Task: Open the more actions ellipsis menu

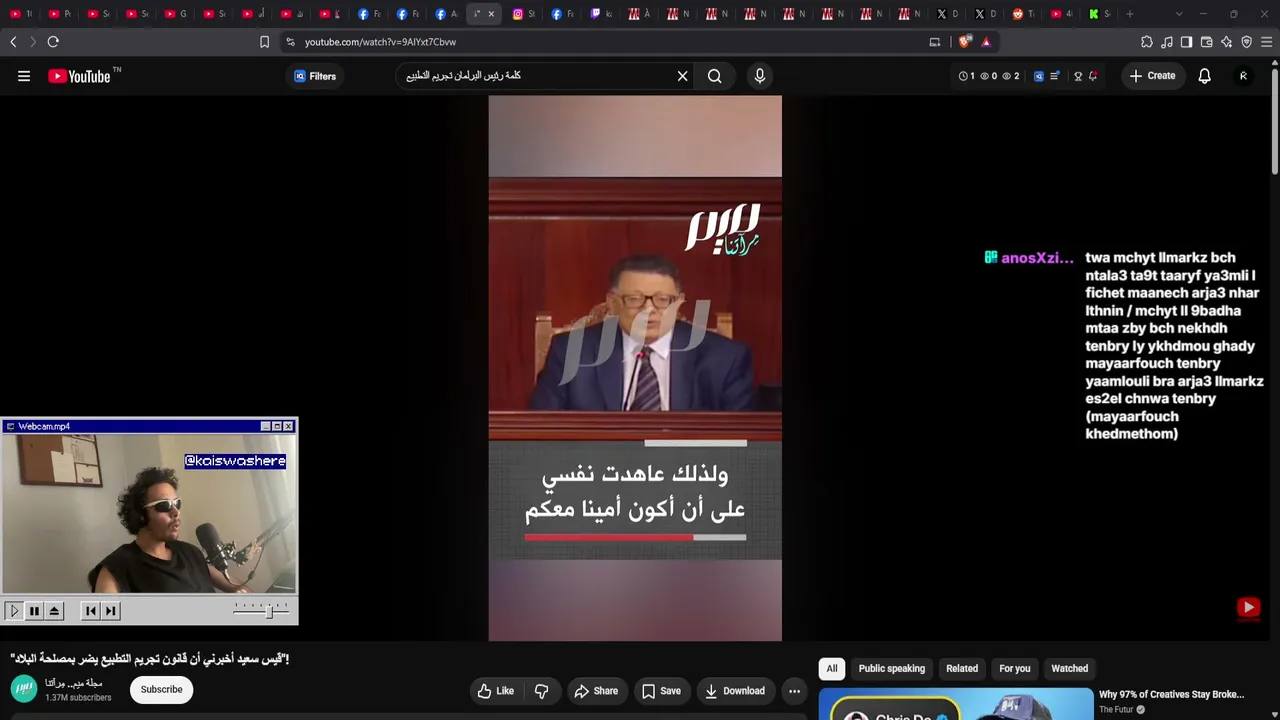Action: (794, 691)
